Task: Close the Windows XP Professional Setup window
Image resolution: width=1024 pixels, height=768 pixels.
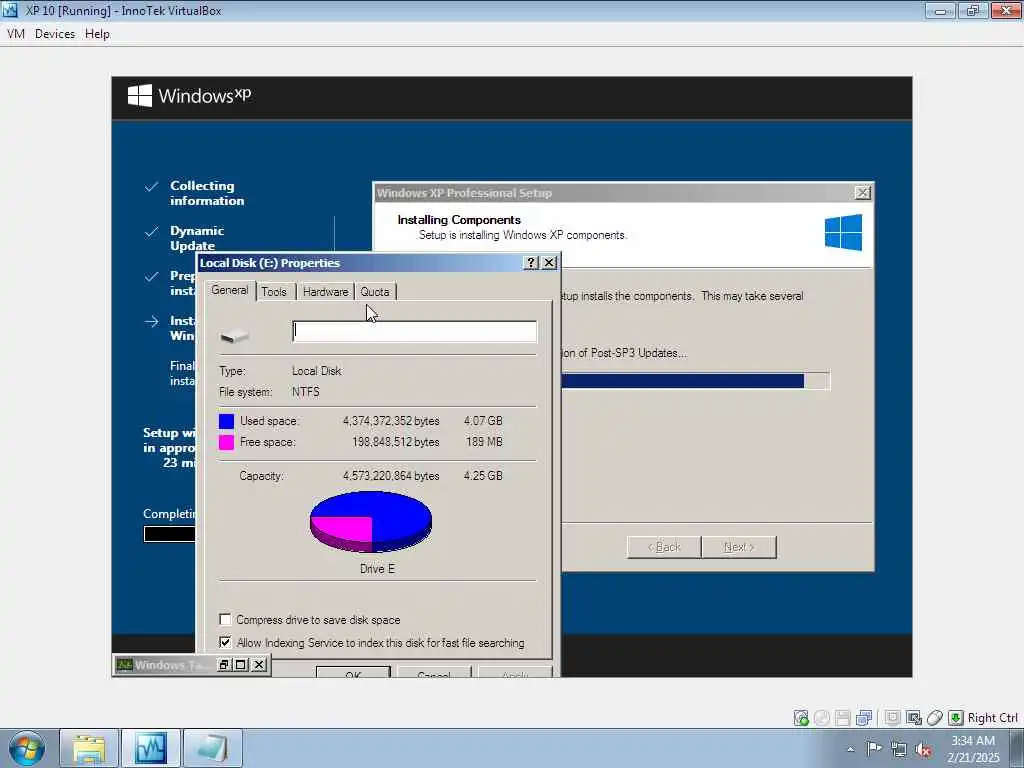Action: (x=862, y=193)
